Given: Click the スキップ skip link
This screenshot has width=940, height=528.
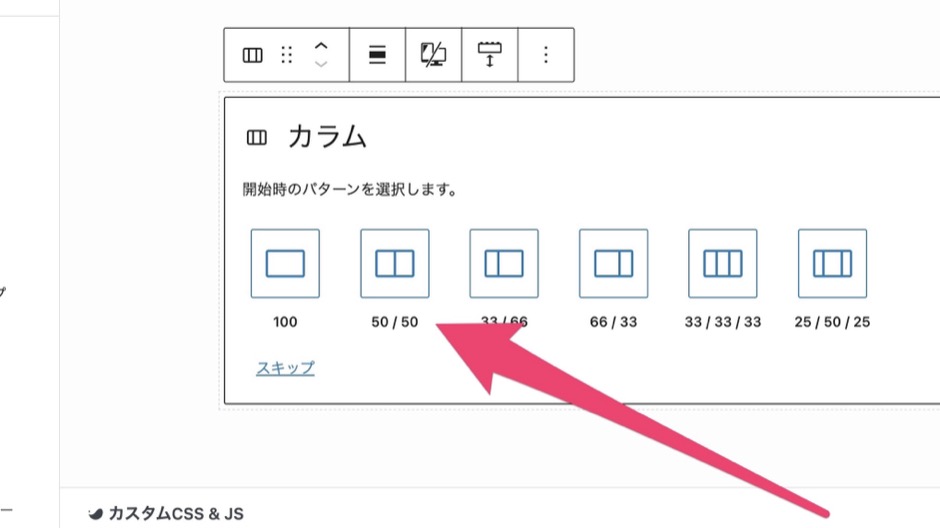Looking at the screenshot, I should tap(285, 368).
